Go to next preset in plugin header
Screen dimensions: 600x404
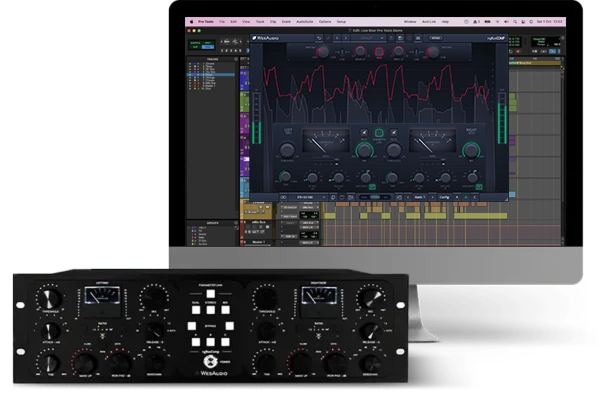pos(346,38)
